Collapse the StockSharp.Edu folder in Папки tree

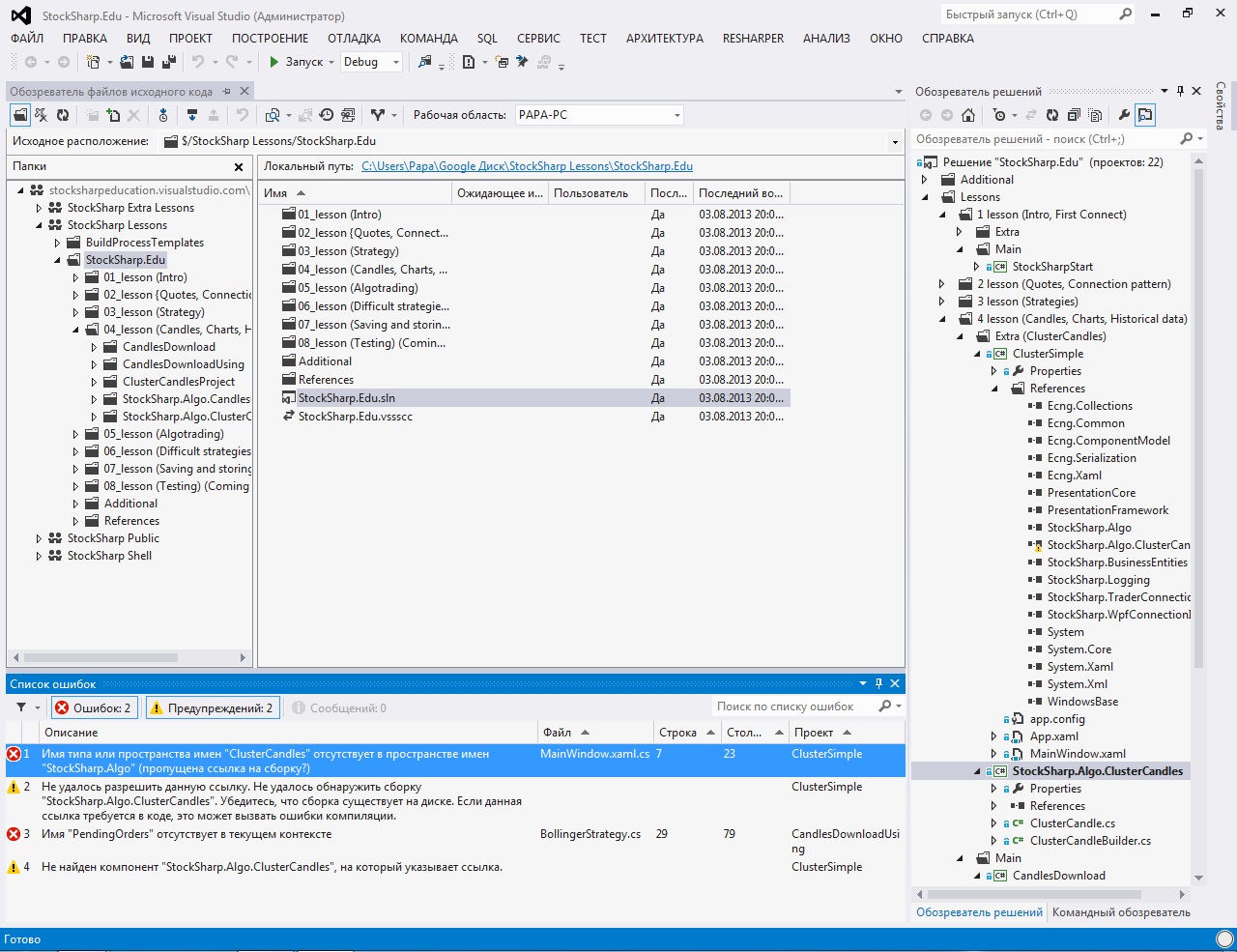pos(57,260)
